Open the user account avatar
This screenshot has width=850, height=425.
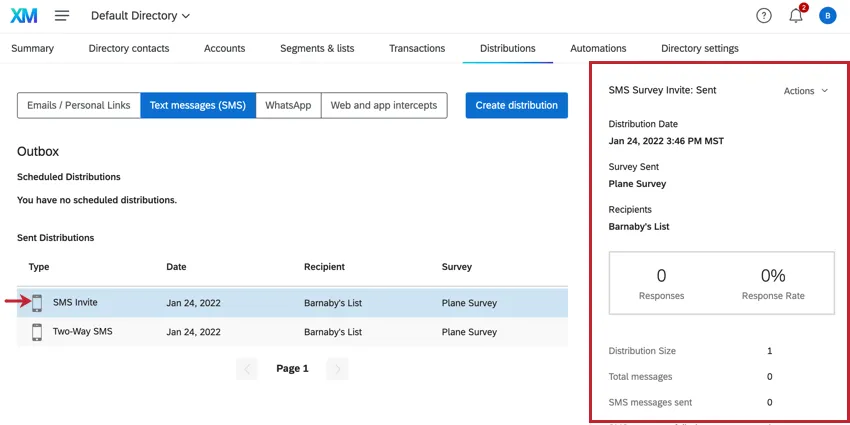click(827, 16)
